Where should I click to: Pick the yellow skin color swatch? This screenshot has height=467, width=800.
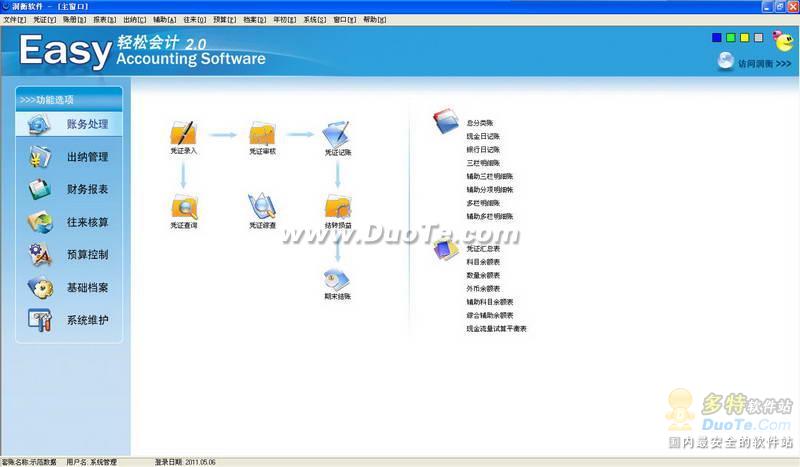744,37
